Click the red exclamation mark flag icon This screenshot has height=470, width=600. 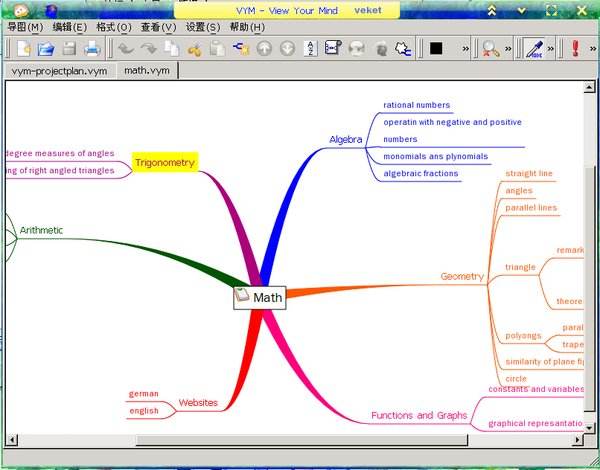coord(576,48)
